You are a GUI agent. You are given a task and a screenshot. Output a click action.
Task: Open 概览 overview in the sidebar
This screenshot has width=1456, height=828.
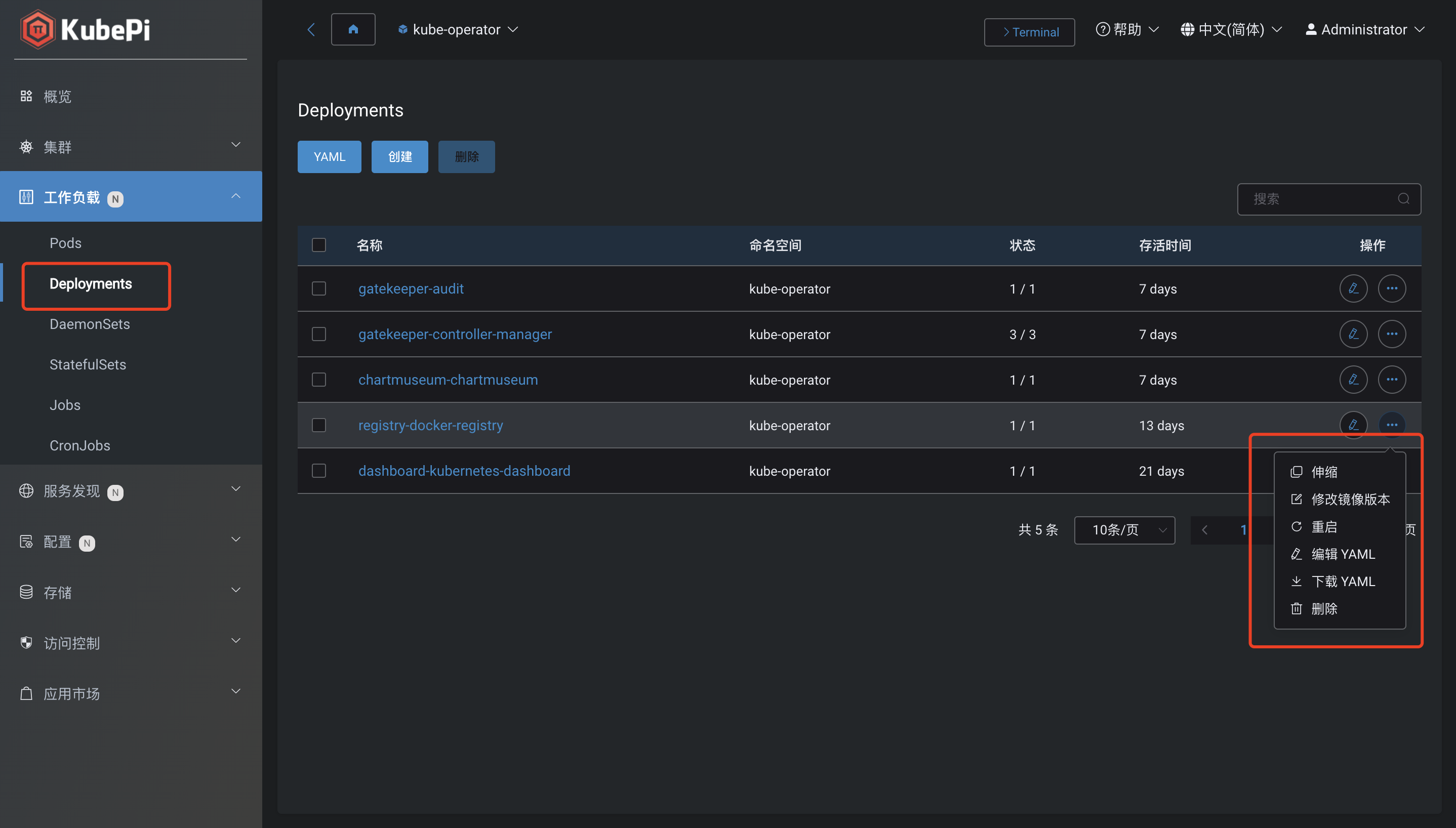57,96
